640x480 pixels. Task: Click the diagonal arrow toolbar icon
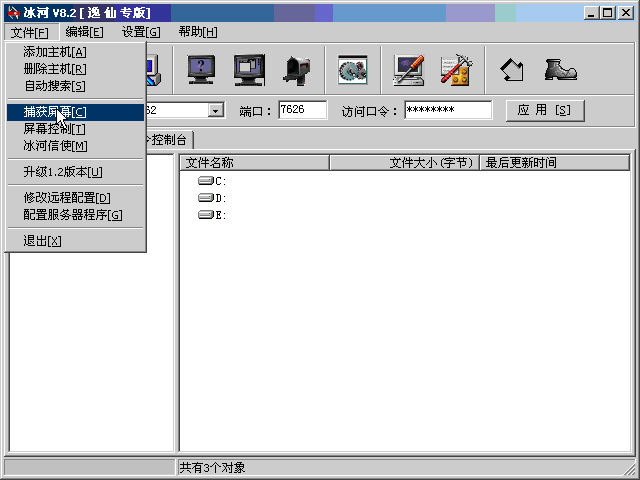512,70
